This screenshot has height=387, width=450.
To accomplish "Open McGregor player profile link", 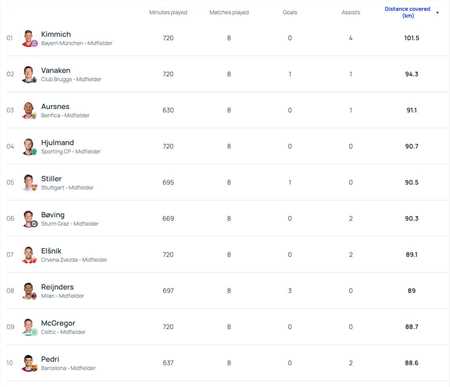I will [58, 323].
